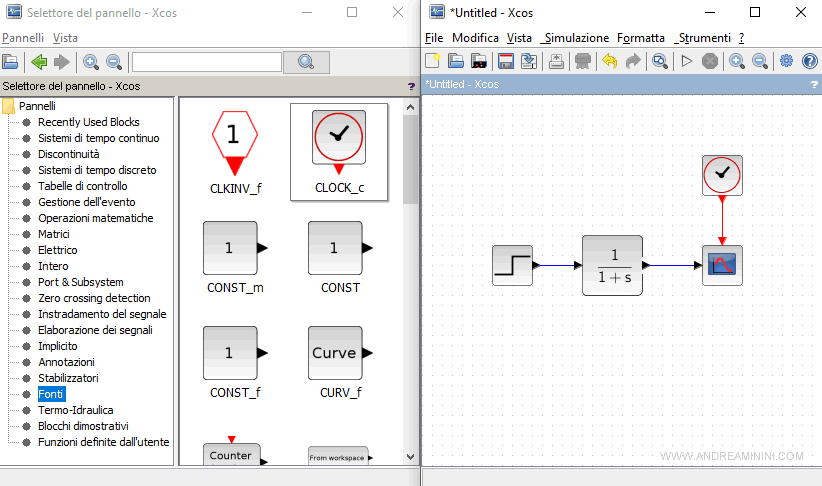Open Xcos help question mark icon
Screen dimensions: 822x486
tap(809, 61)
